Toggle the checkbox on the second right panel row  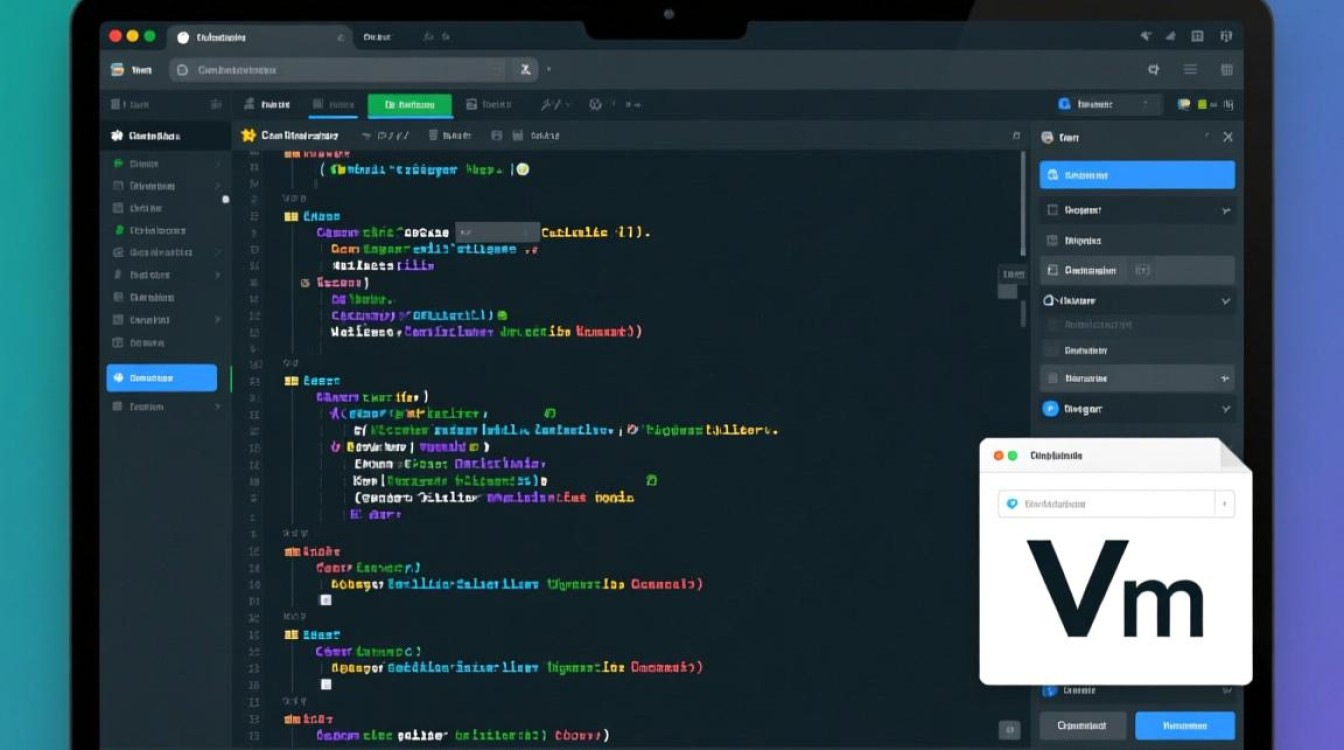[1052, 211]
